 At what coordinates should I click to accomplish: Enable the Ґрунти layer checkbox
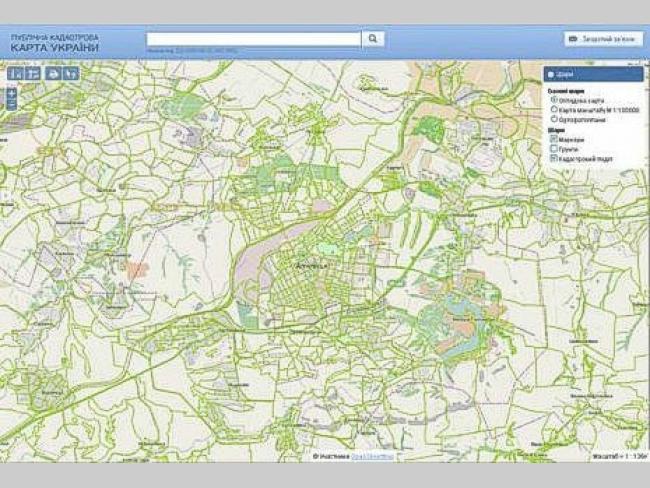(554, 148)
